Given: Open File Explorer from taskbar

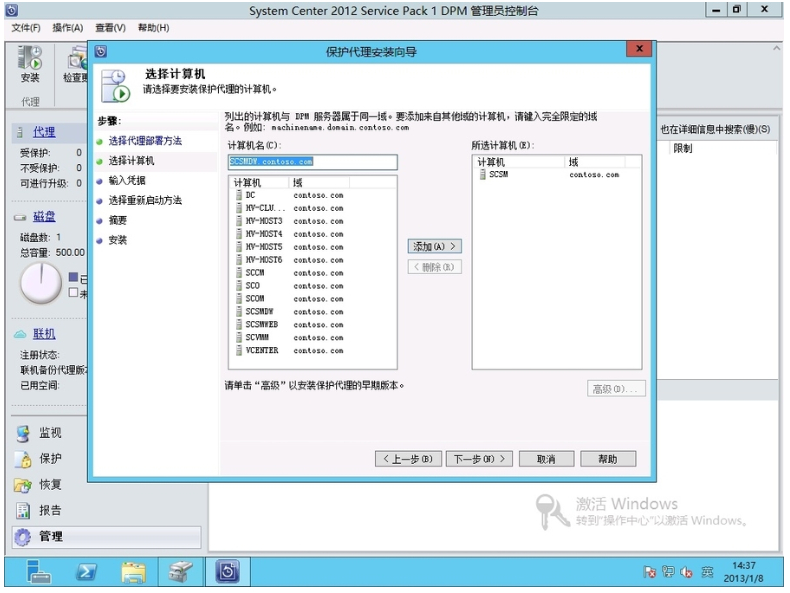Looking at the screenshot, I should coord(134,572).
